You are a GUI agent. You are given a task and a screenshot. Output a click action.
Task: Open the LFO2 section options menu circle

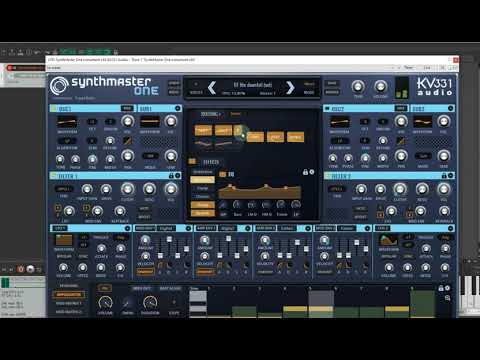451,228
